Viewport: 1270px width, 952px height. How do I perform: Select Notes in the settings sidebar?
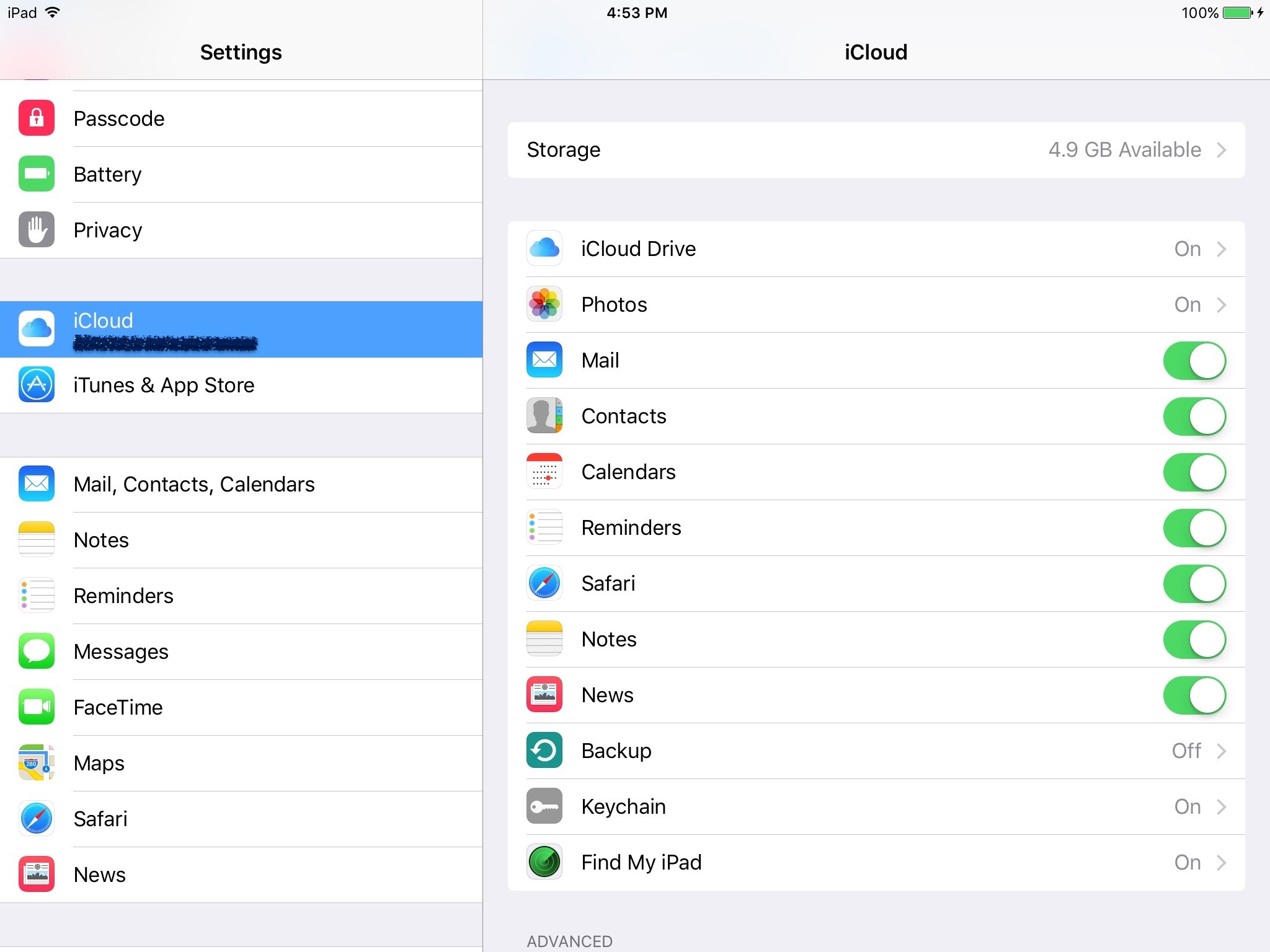pos(101,540)
